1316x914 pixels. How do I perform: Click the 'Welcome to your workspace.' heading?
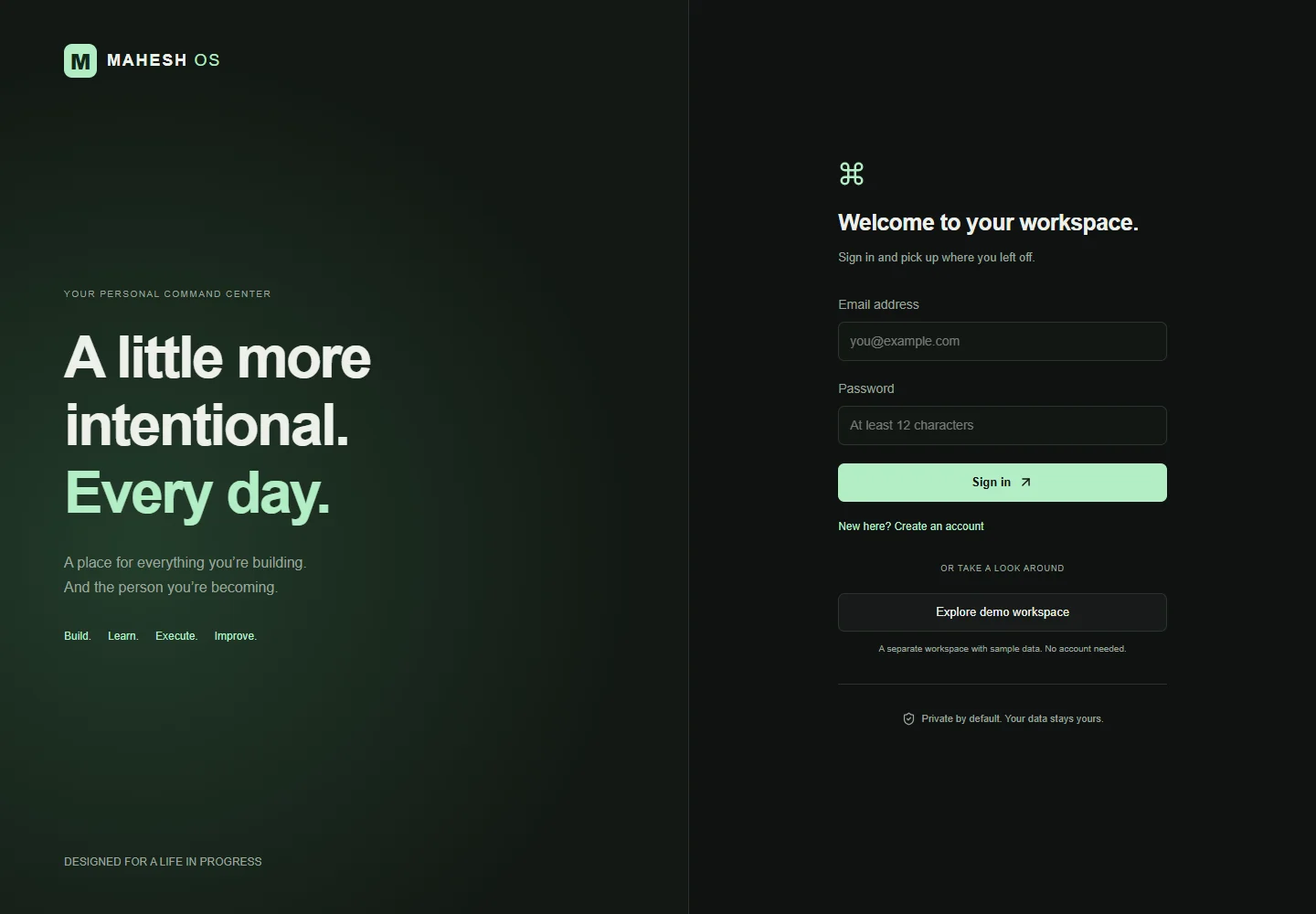point(988,223)
